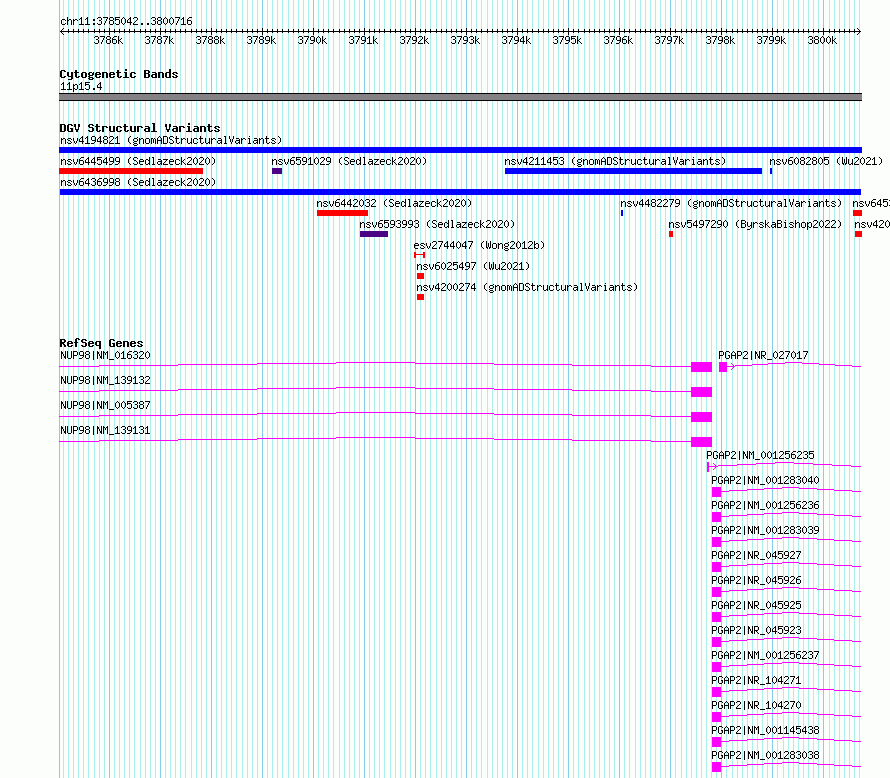Select the red nsv5497290 variant marker

click(x=671, y=234)
